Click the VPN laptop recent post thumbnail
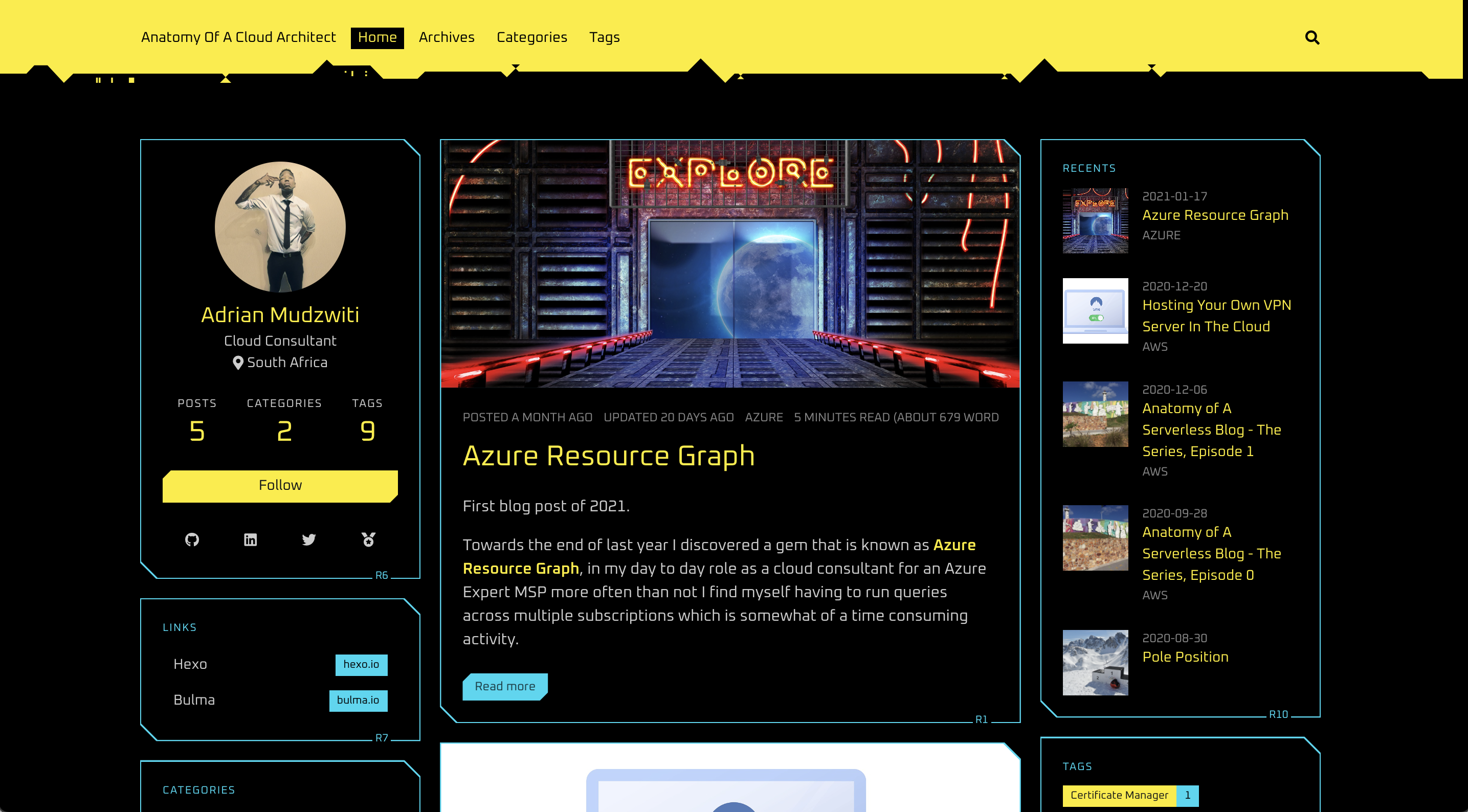 [1095, 310]
